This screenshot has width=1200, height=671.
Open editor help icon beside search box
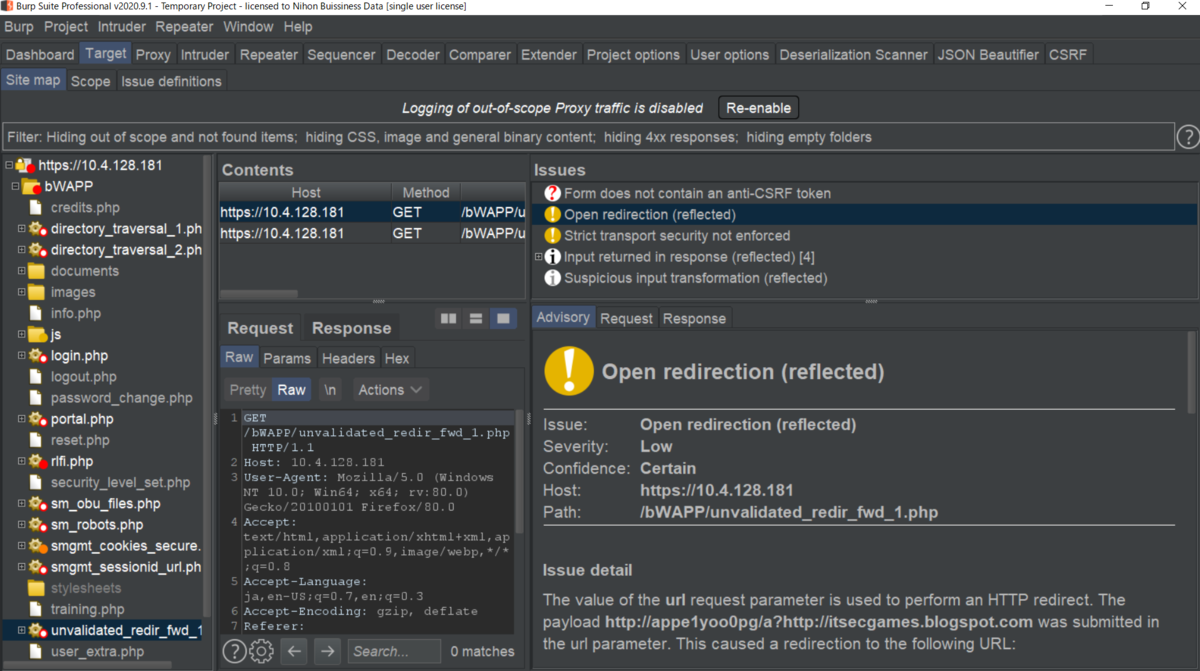[233, 651]
